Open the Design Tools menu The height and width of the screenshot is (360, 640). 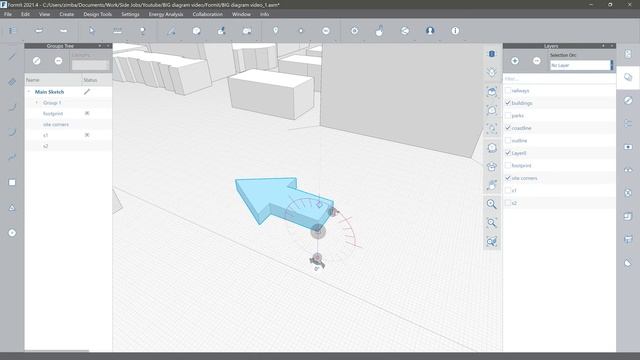98,14
